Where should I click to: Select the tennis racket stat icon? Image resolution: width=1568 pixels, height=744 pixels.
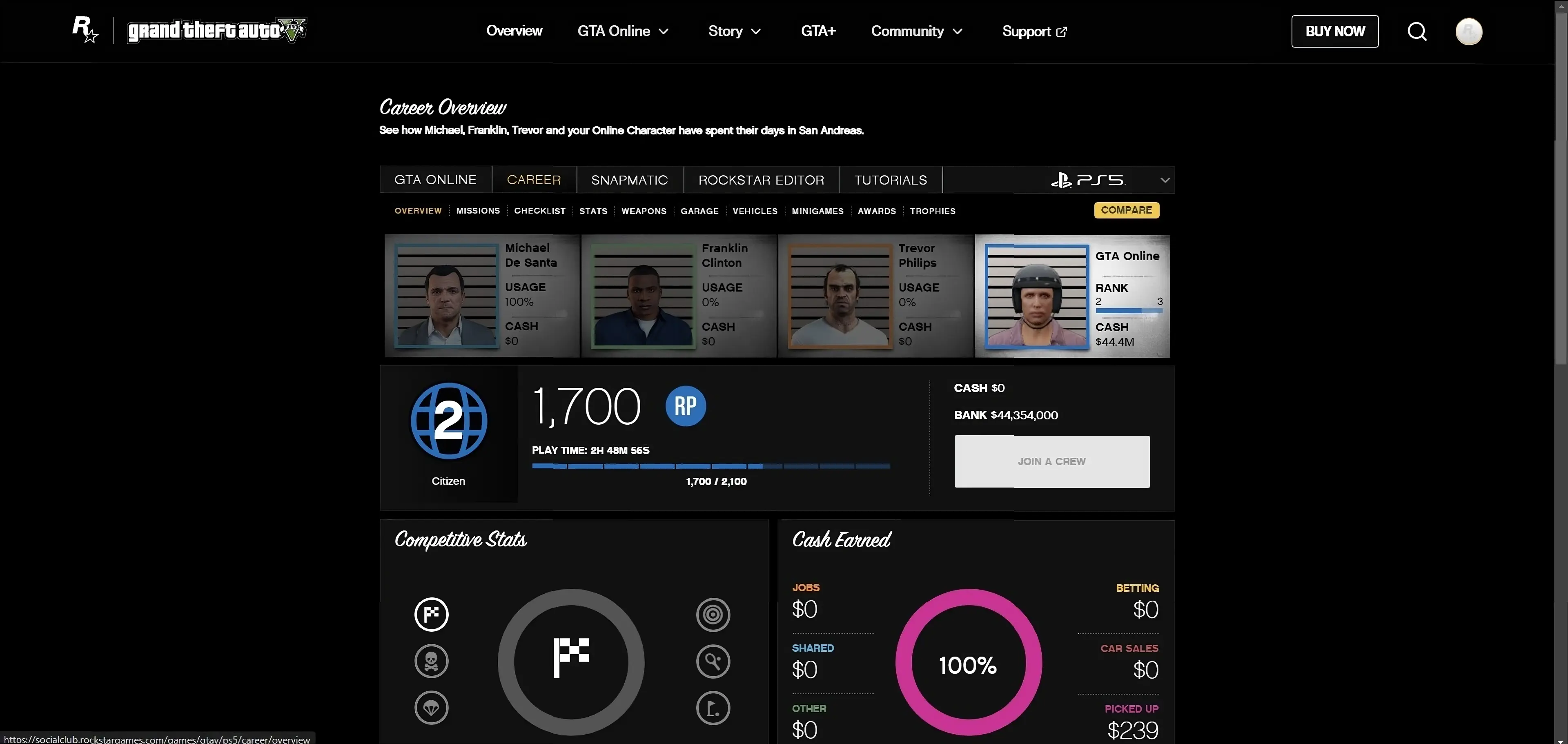point(713,661)
